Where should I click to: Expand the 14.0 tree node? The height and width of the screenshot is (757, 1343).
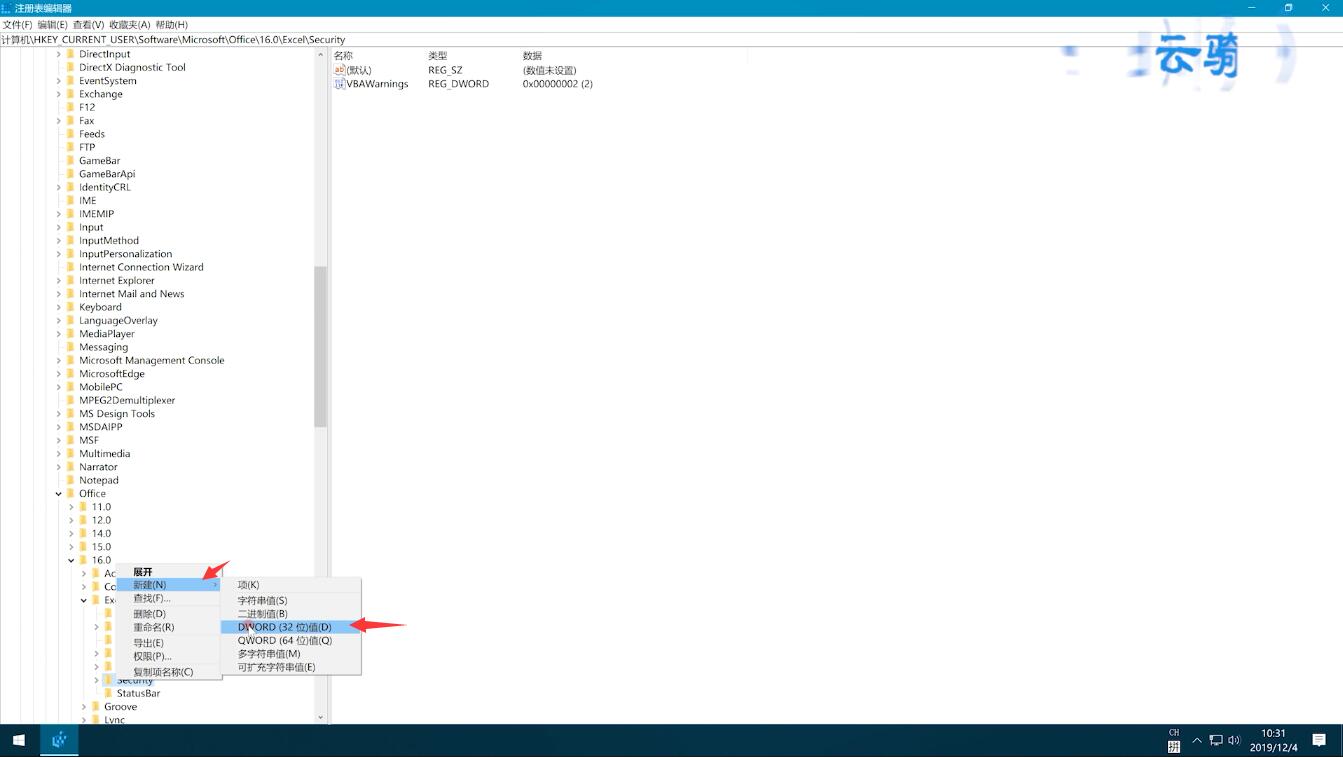(71, 533)
